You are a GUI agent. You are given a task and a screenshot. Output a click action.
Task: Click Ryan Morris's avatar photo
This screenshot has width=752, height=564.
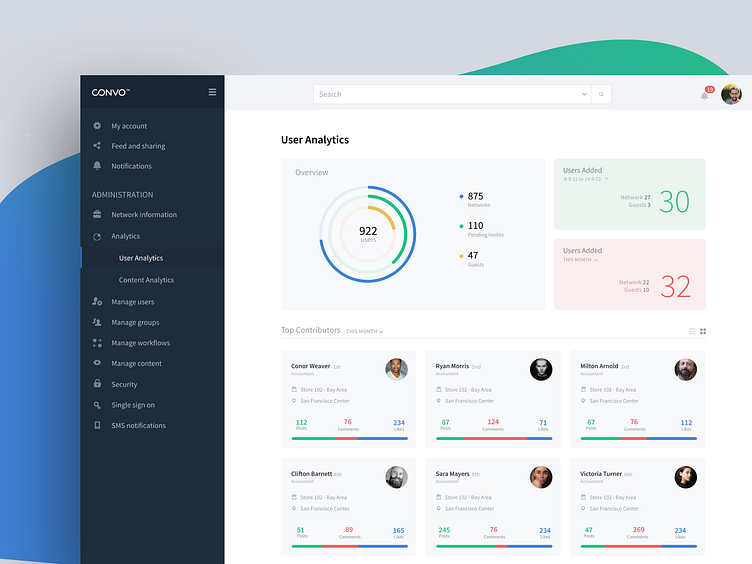[541, 369]
